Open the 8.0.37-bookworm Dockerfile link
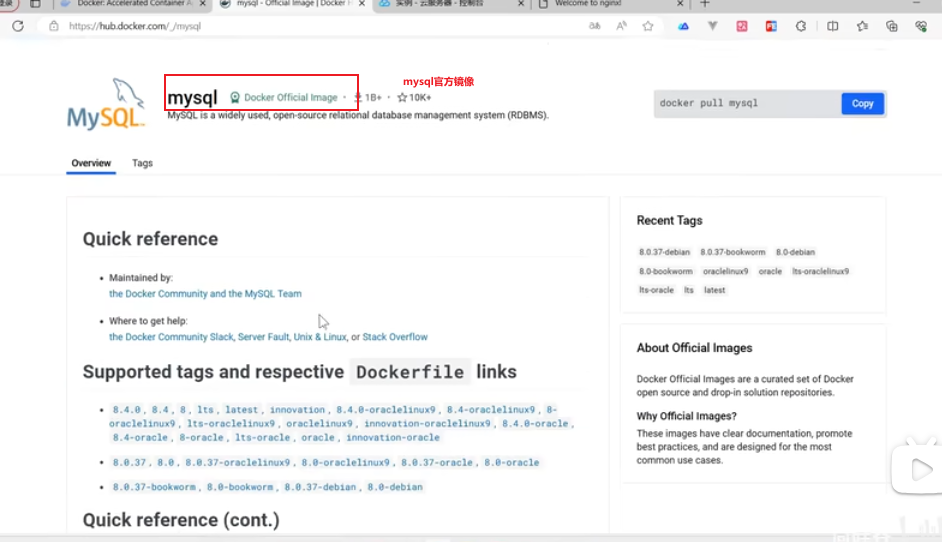 click(154, 487)
